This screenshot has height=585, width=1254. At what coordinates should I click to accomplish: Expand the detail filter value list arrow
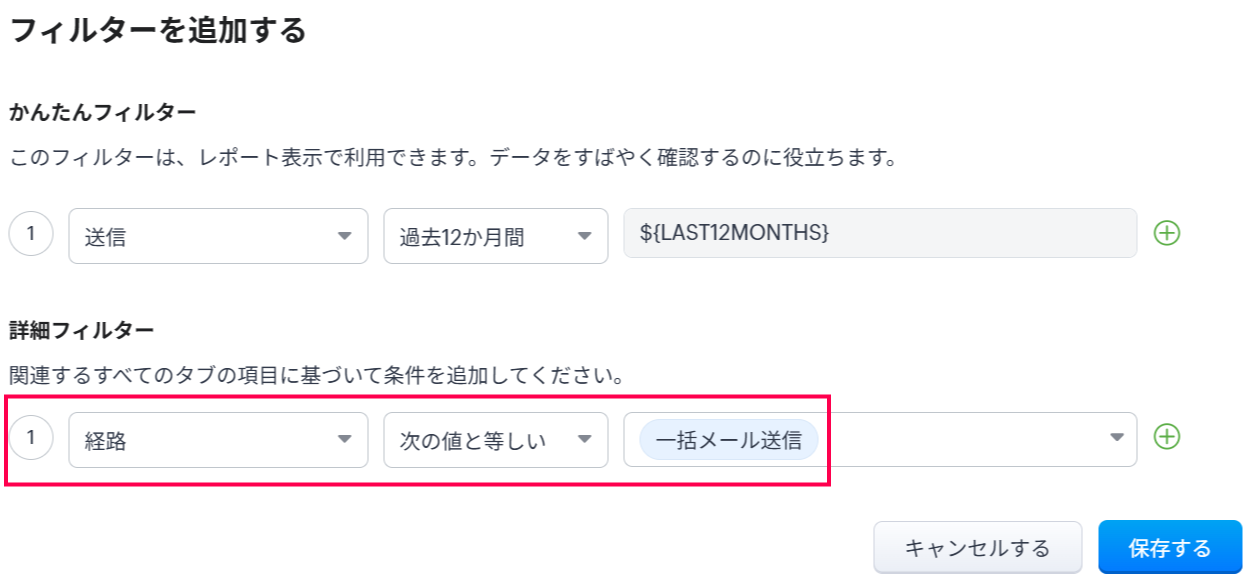[1116, 438]
